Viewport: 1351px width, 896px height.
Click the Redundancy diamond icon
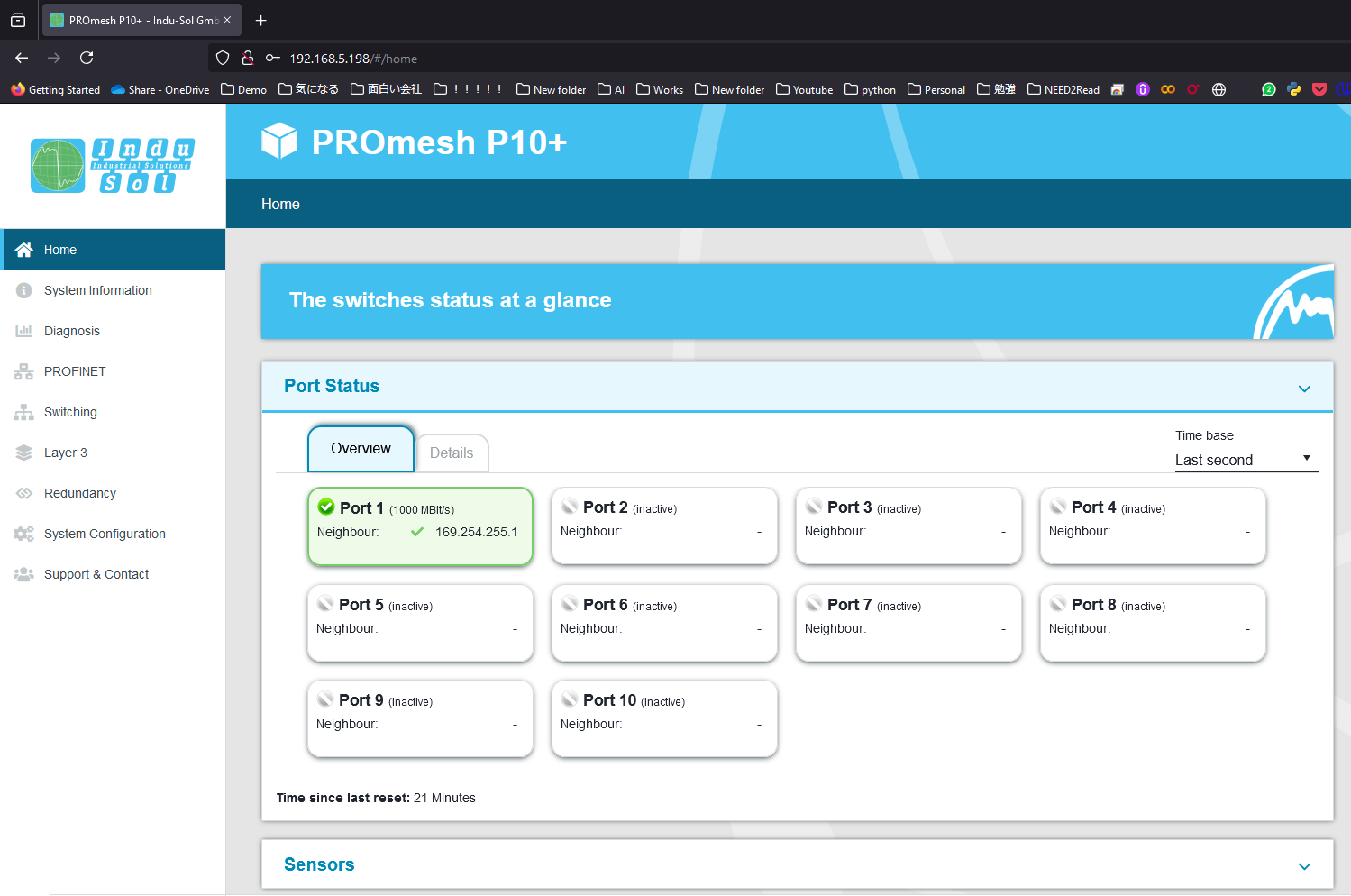click(x=24, y=493)
